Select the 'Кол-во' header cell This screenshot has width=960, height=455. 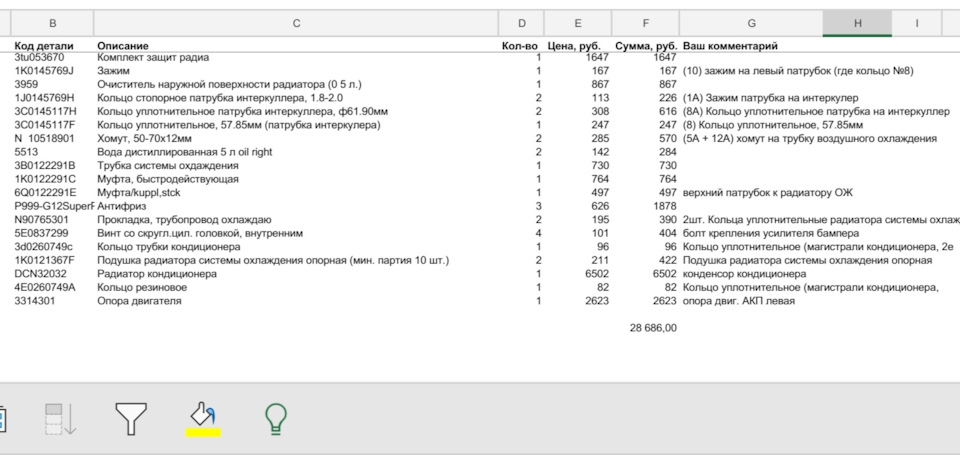click(x=520, y=46)
